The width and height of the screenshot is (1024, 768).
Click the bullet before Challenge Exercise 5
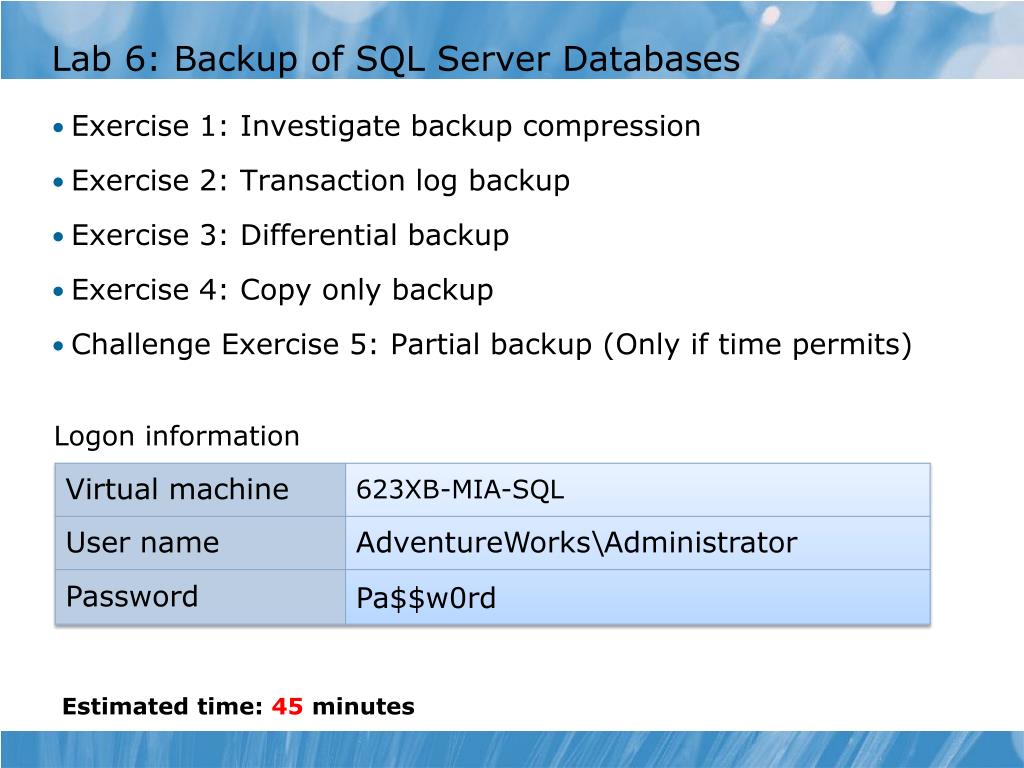(x=59, y=345)
